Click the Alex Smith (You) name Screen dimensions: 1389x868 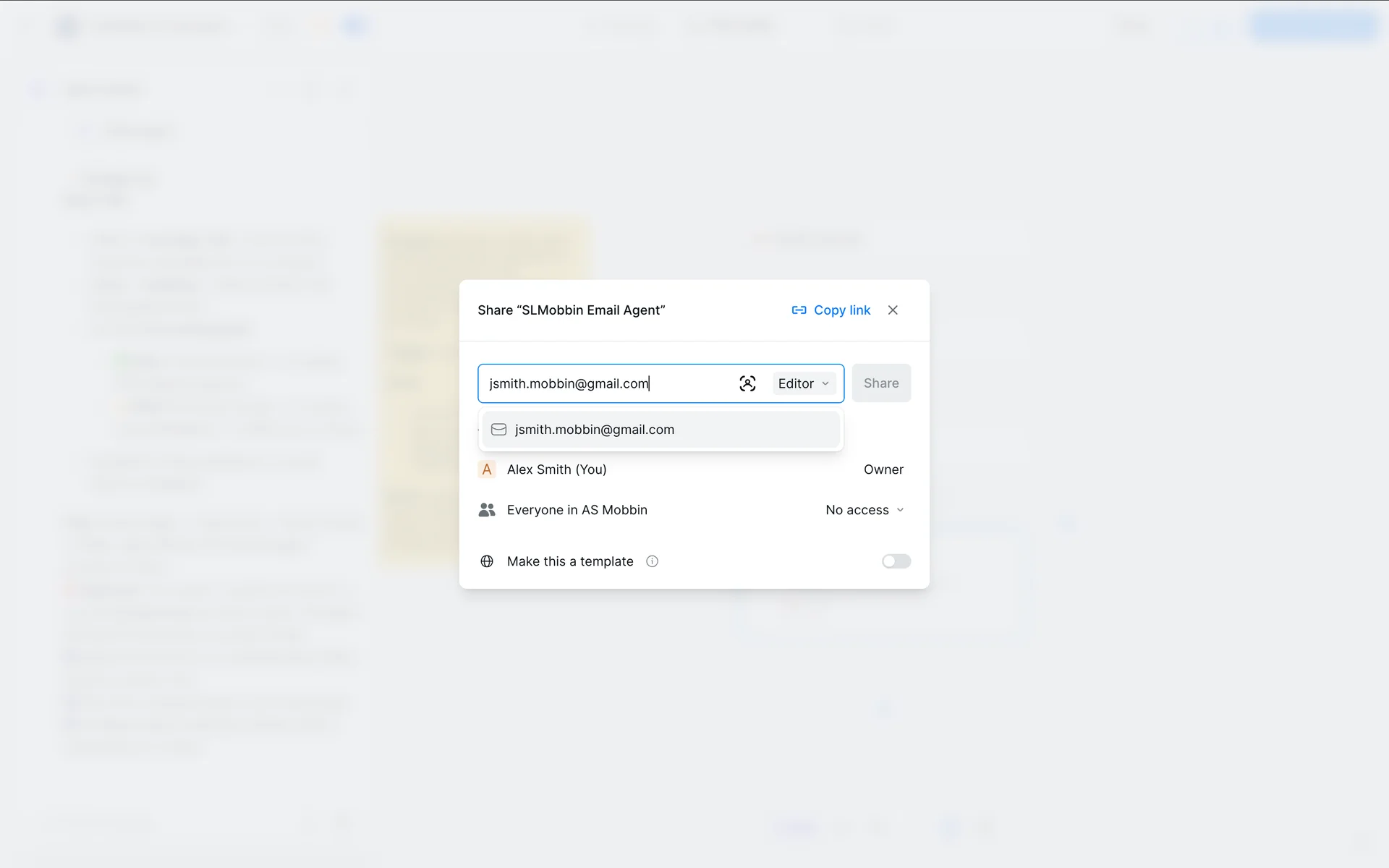tap(556, 469)
